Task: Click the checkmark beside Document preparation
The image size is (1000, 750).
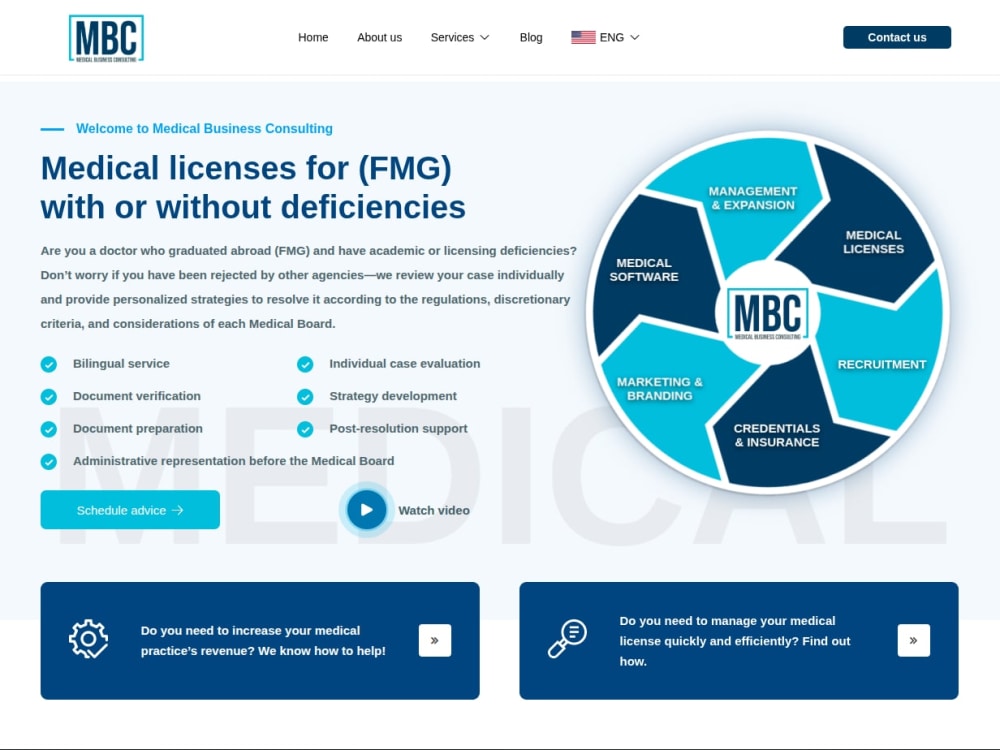Action: 48,429
